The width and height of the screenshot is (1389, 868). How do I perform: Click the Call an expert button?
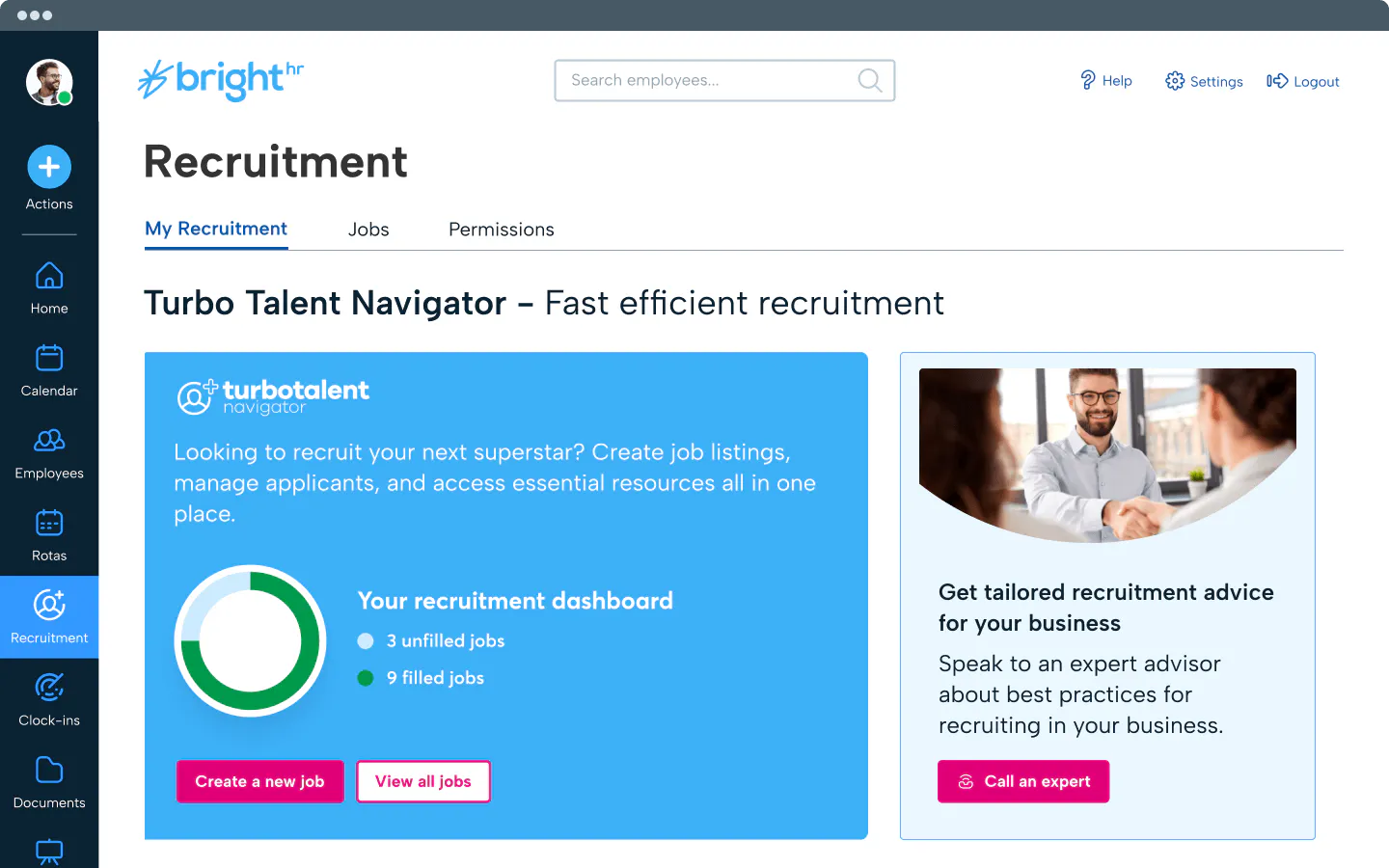1023,781
